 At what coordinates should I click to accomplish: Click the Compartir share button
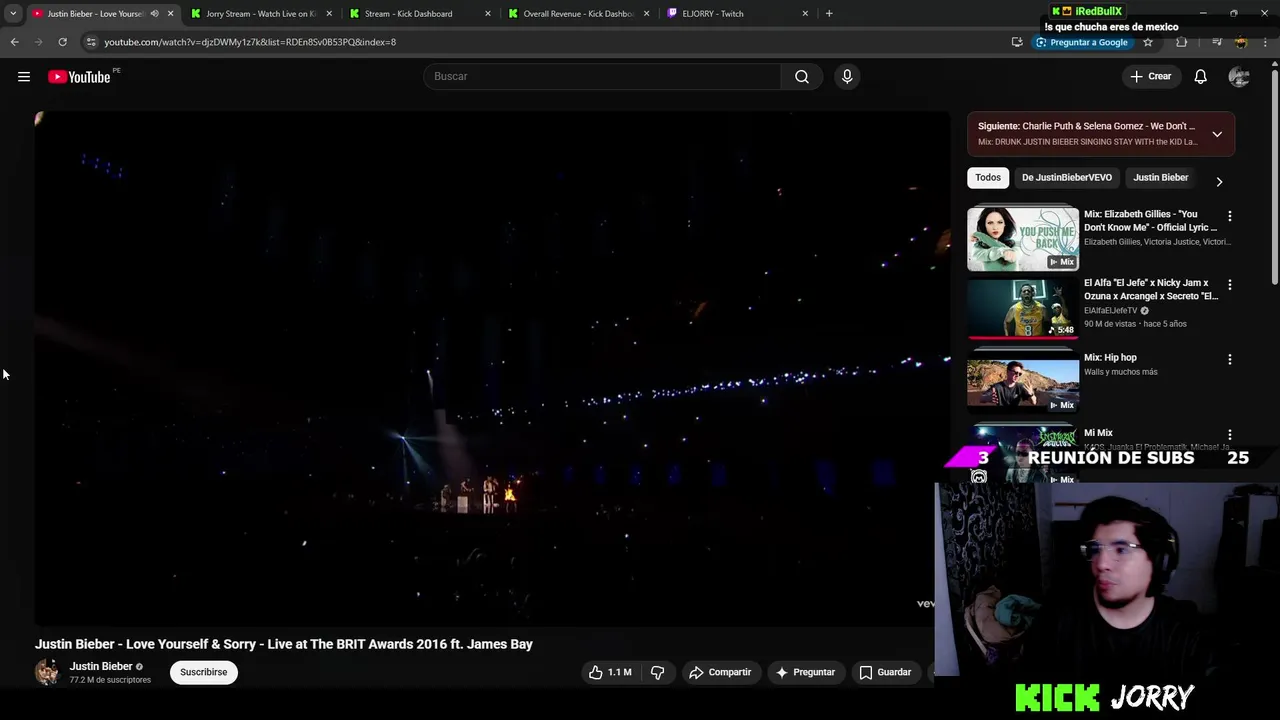(x=720, y=672)
